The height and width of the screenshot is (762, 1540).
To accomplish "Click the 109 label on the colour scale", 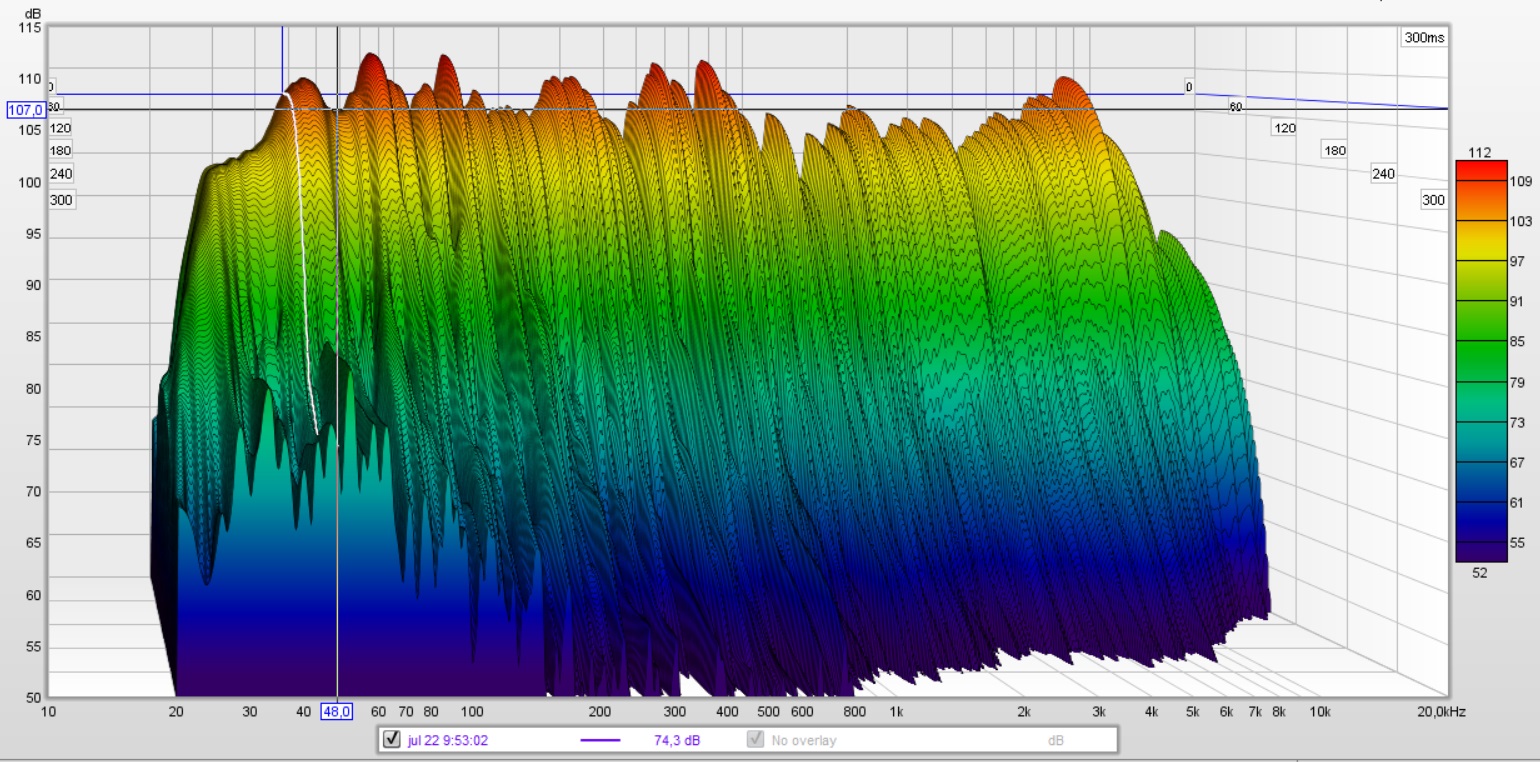I will click(x=1521, y=182).
